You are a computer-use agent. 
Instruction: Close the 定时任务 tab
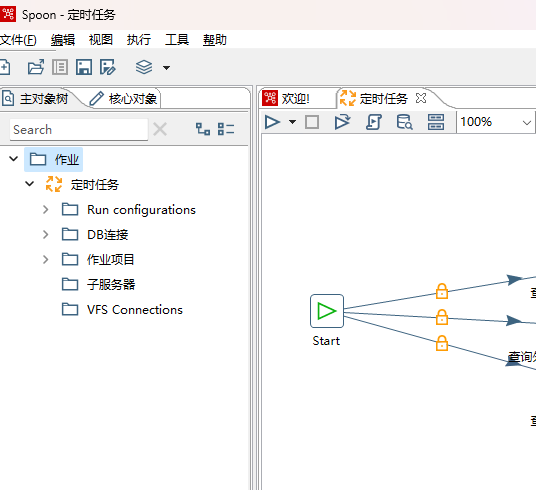421,98
